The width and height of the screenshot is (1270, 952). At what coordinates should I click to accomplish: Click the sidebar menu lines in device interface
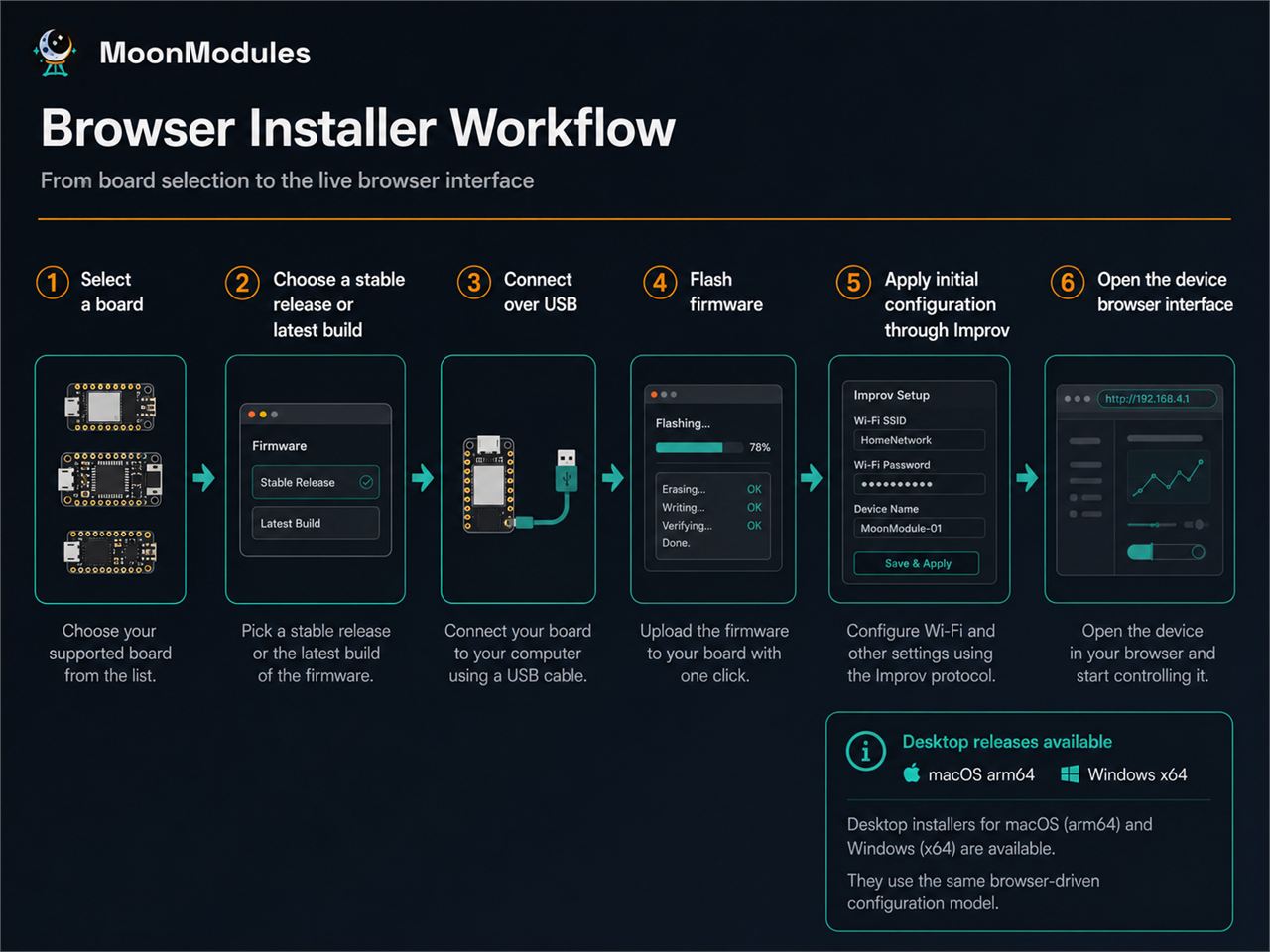(x=1085, y=477)
